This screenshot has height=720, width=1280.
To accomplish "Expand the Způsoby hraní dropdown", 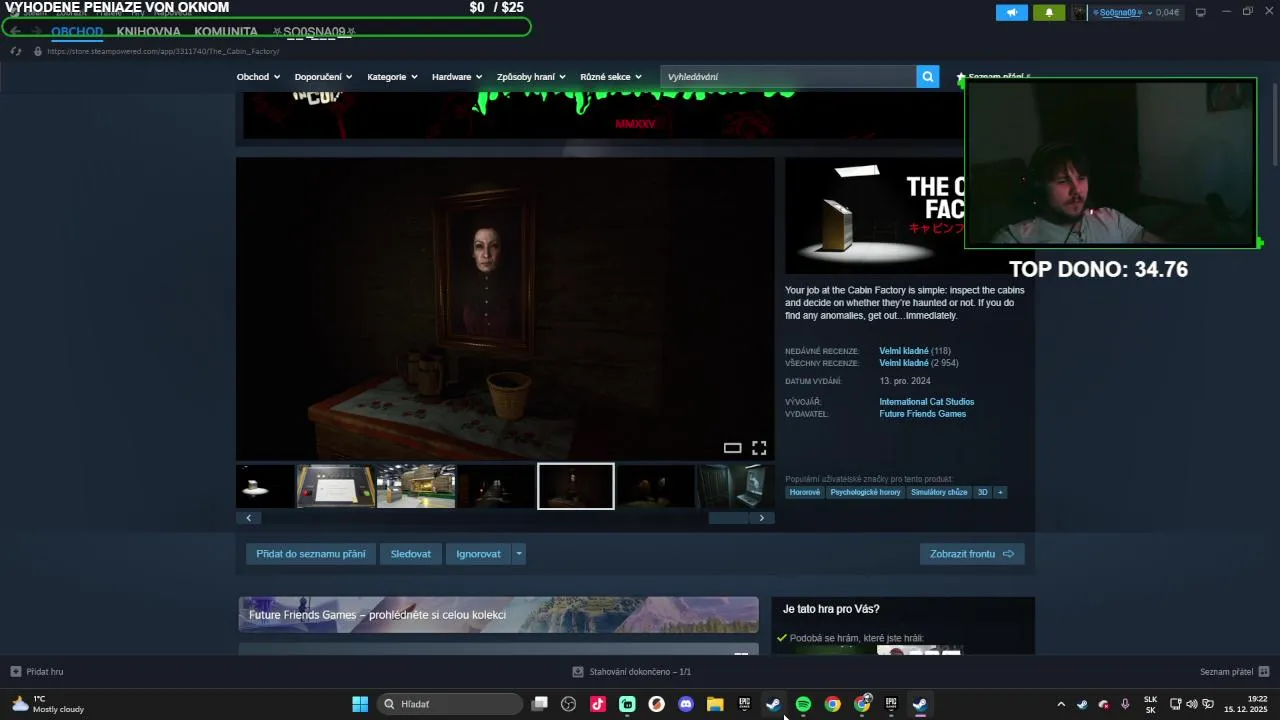I will click(531, 77).
